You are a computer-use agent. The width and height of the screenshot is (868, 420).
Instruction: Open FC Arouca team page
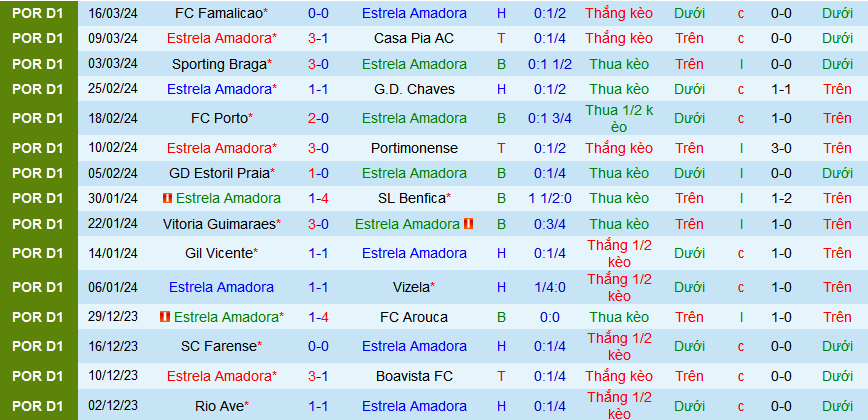click(x=414, y=317)
